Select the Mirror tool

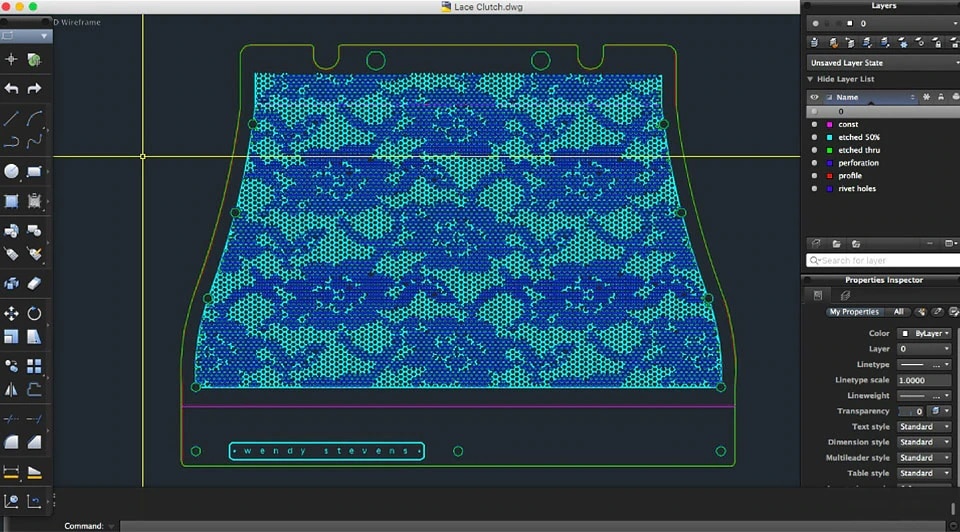[11, 389]
